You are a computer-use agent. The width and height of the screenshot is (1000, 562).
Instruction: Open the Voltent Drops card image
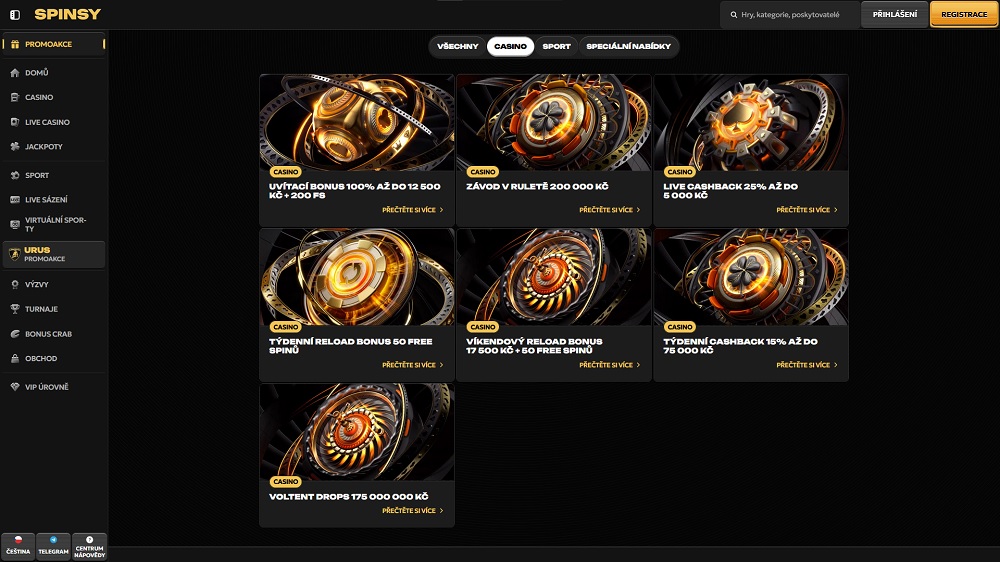point(357,432)
